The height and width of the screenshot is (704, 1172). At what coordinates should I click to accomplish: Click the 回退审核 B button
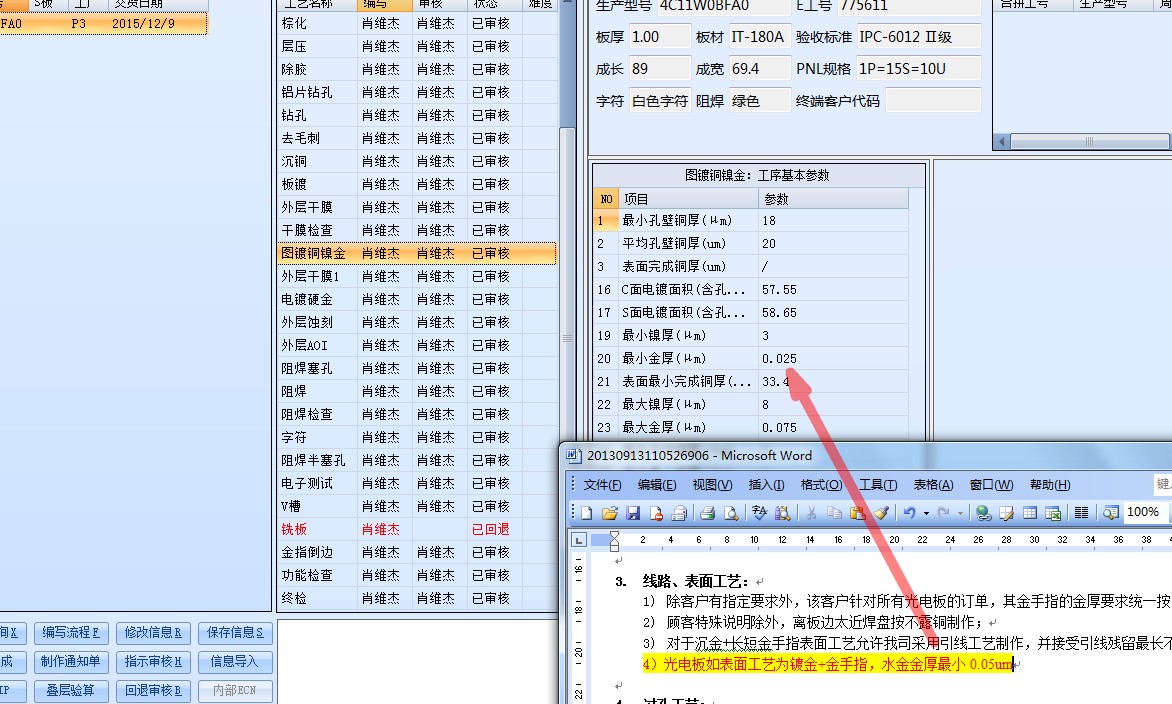point(152,691)
